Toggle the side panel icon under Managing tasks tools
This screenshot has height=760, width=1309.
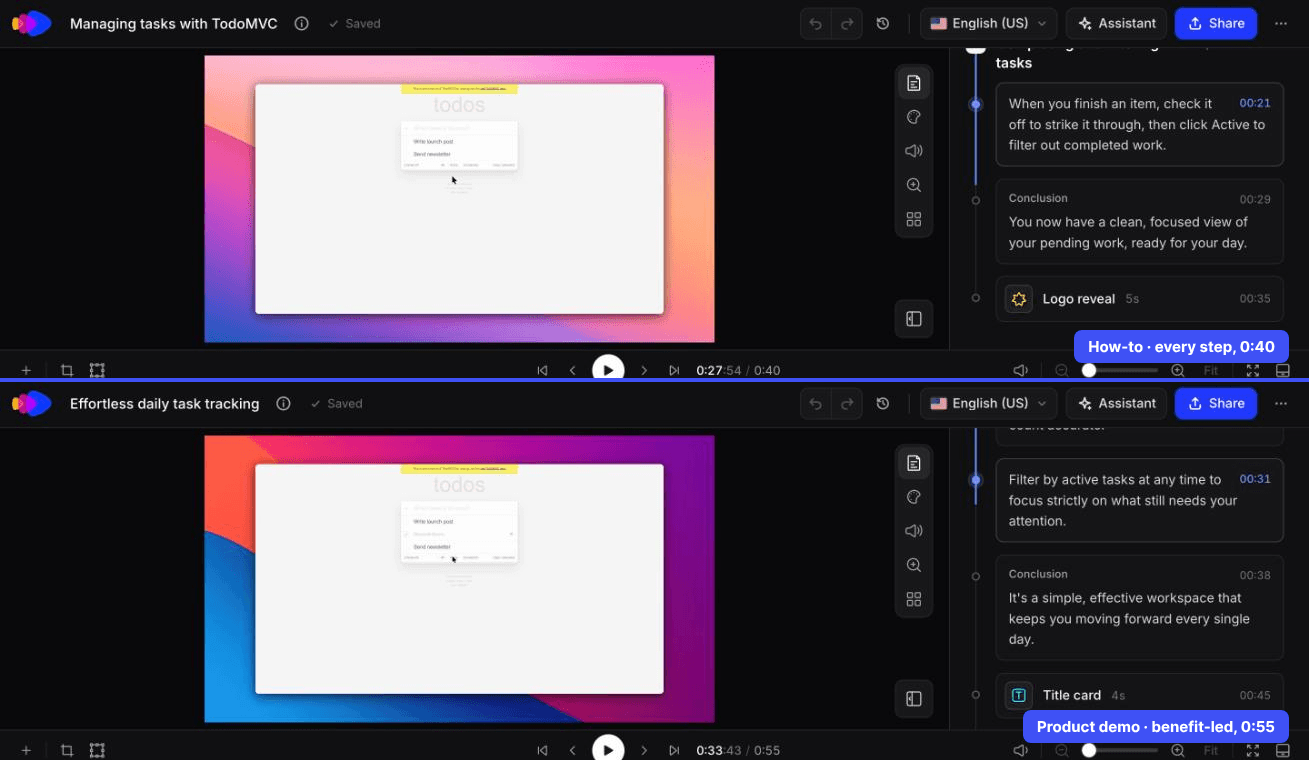click(x=913, y=319)
